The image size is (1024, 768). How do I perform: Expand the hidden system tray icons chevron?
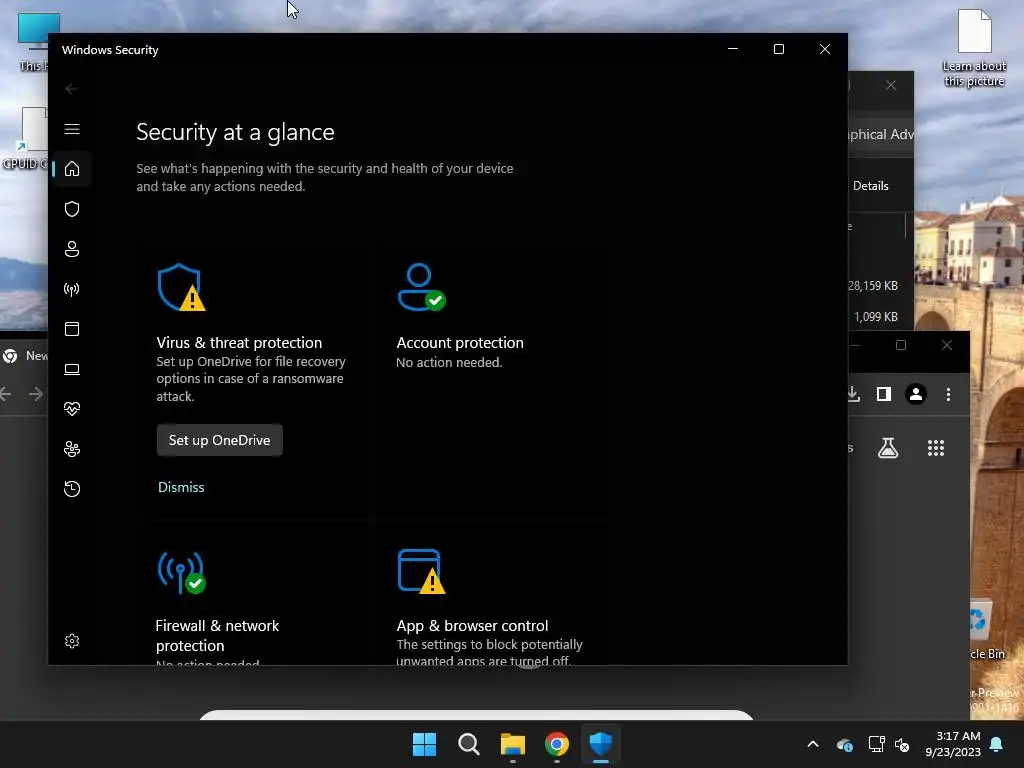(x=813, y=744)
